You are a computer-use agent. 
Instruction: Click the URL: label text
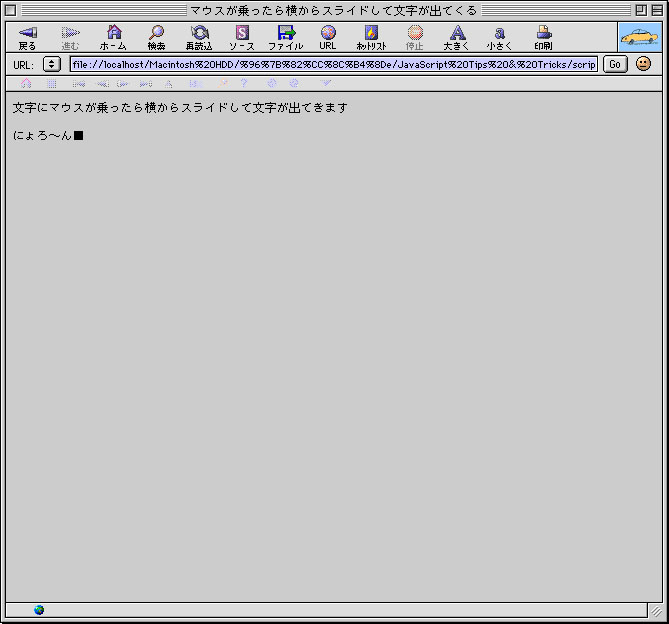tap(23, 65)
